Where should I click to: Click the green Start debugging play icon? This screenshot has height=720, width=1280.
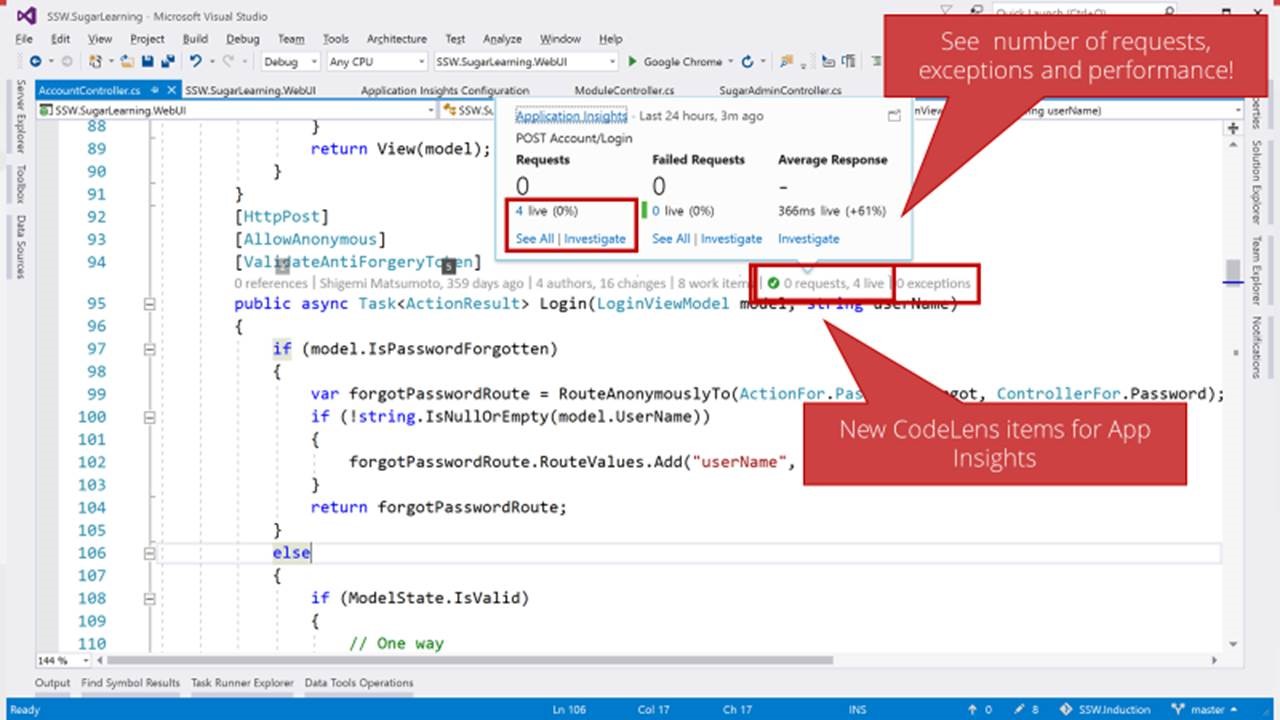632,62
